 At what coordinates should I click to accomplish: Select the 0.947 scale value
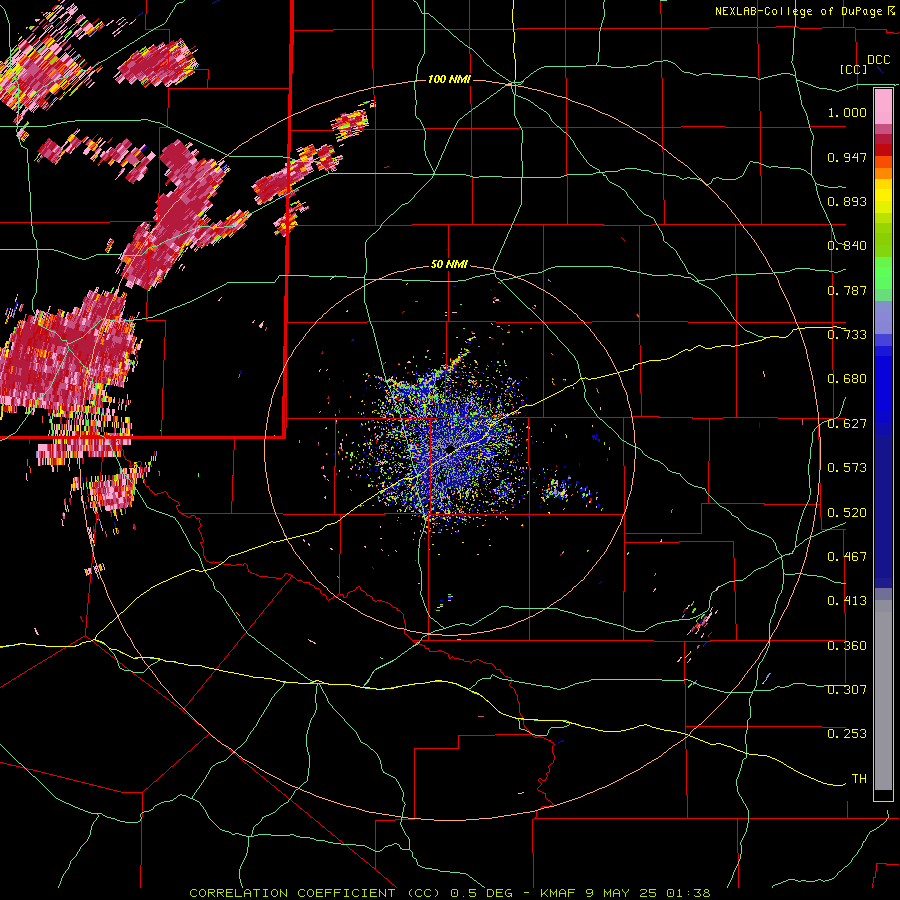point(847,157)
